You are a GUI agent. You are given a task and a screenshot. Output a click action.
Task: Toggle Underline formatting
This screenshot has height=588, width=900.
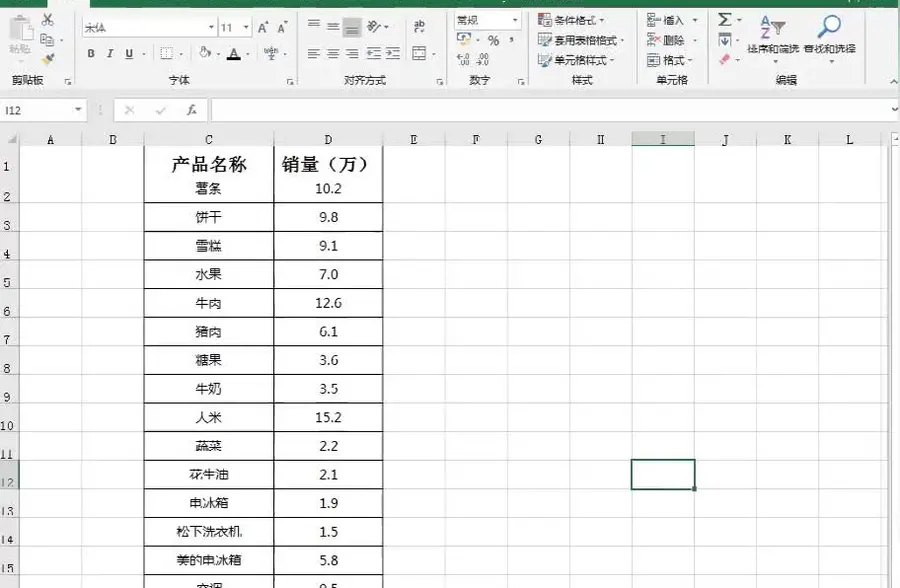(x=129, y=53)
